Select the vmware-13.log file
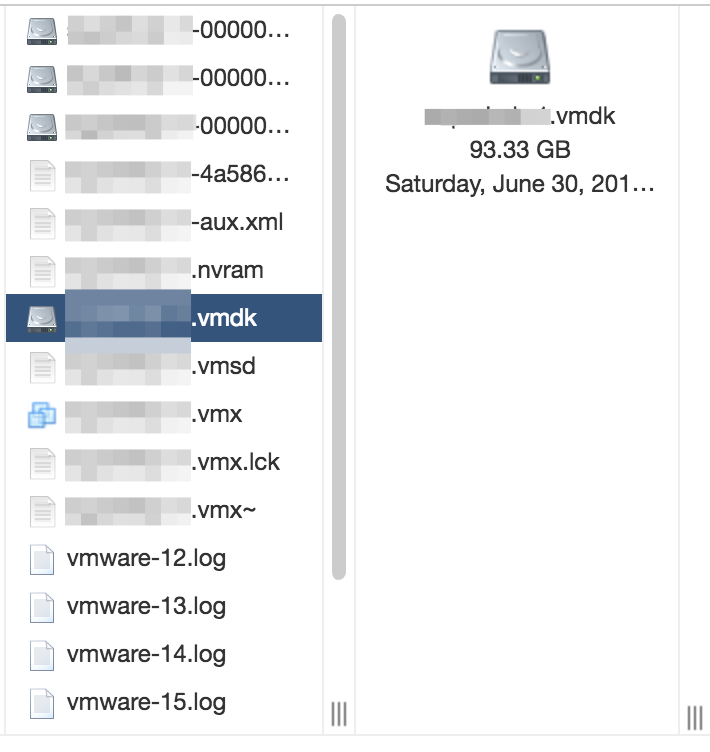 click(146, 607)
